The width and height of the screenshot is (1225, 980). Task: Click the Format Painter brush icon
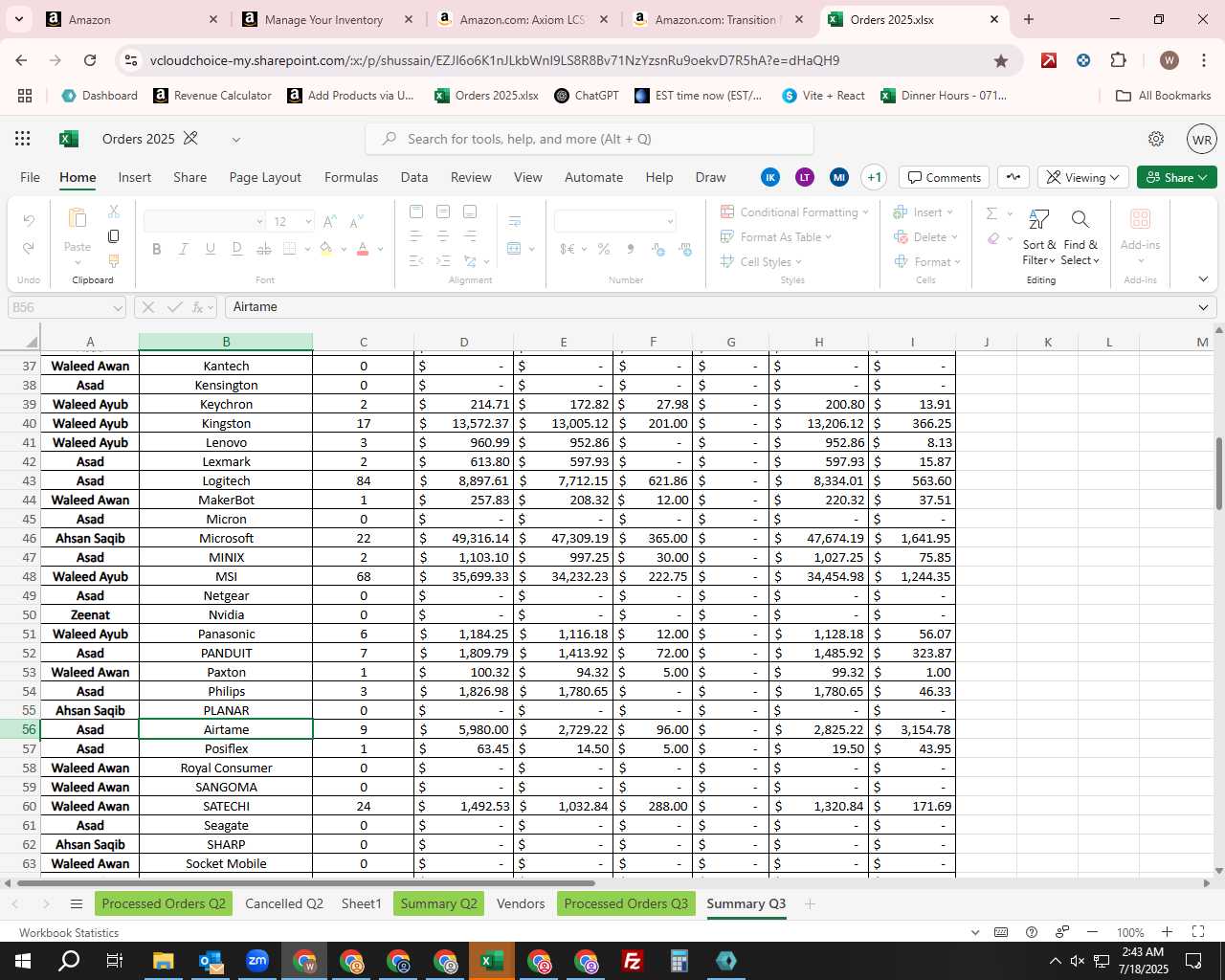(114, 260)
